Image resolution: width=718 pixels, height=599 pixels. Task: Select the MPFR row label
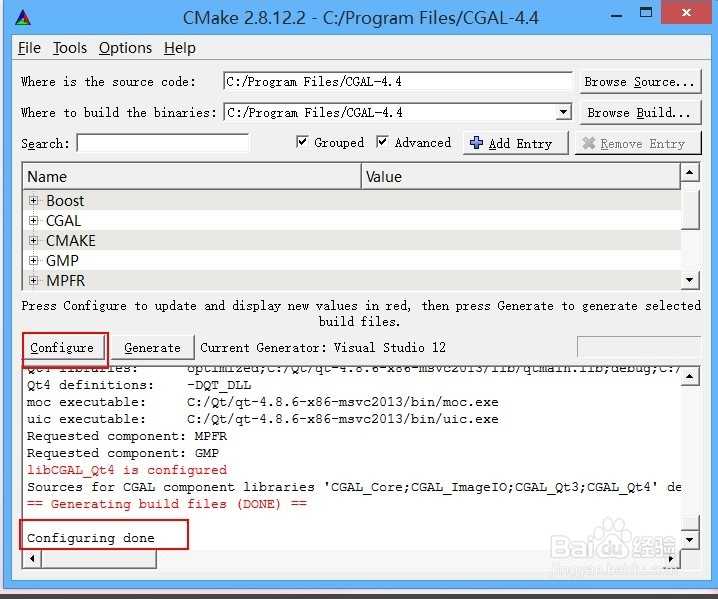[x=65, y=280]
